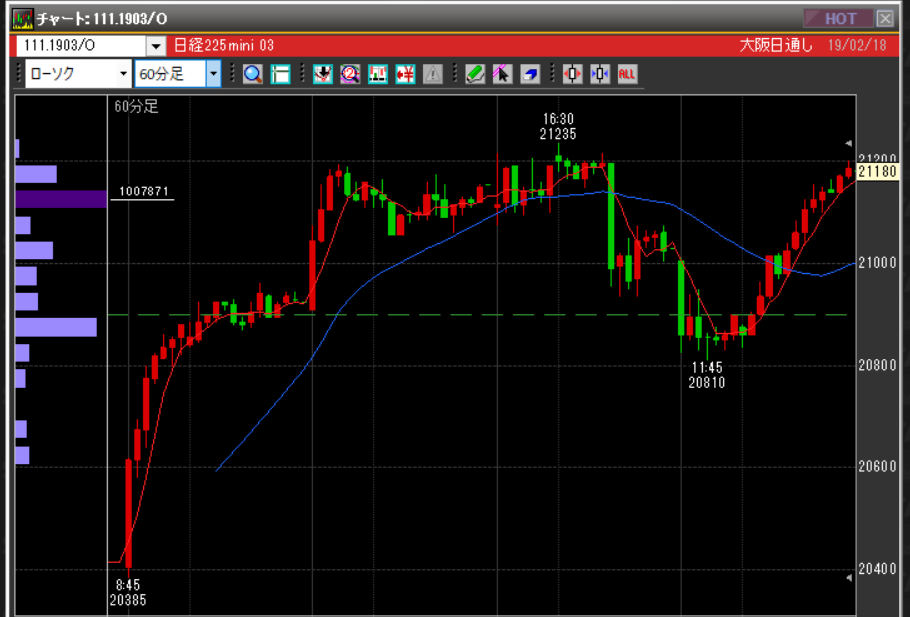
Task: Select the trendline pointer selection tool
Action: pos(503,74)
